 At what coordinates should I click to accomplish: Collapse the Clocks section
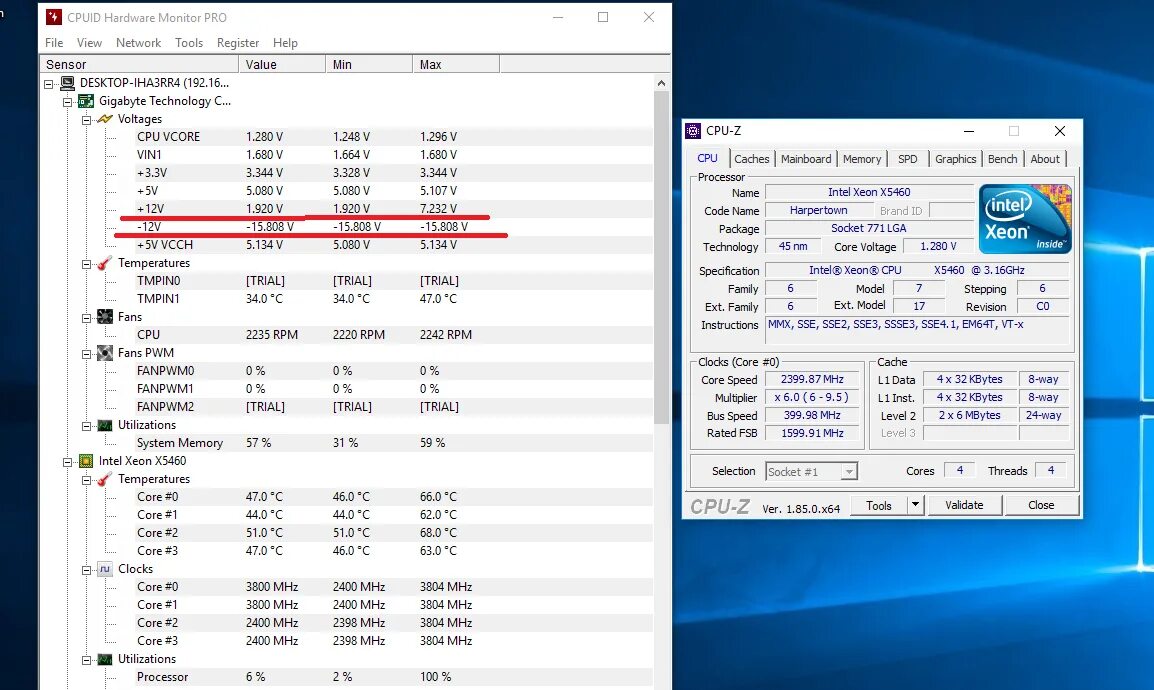coord(86,570)
